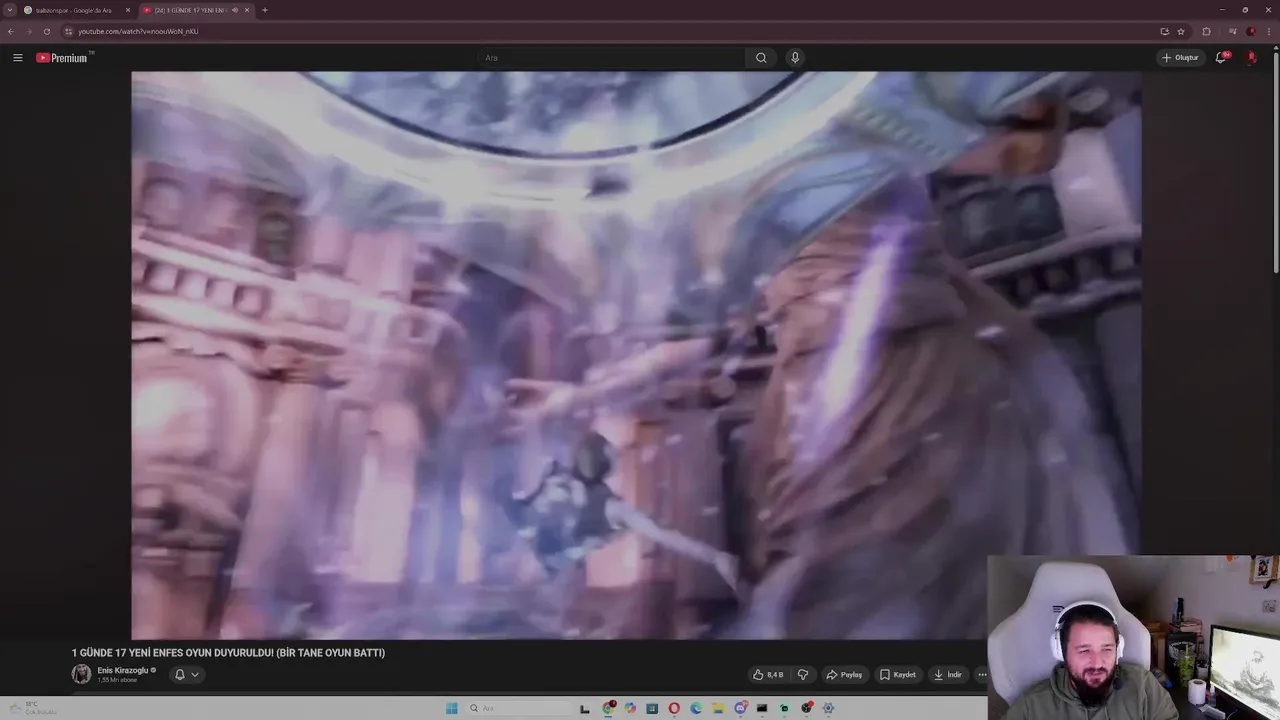Go forward with browser forward arrow
The height and width of the screenshot is (720, 1280).
point(29,31)
